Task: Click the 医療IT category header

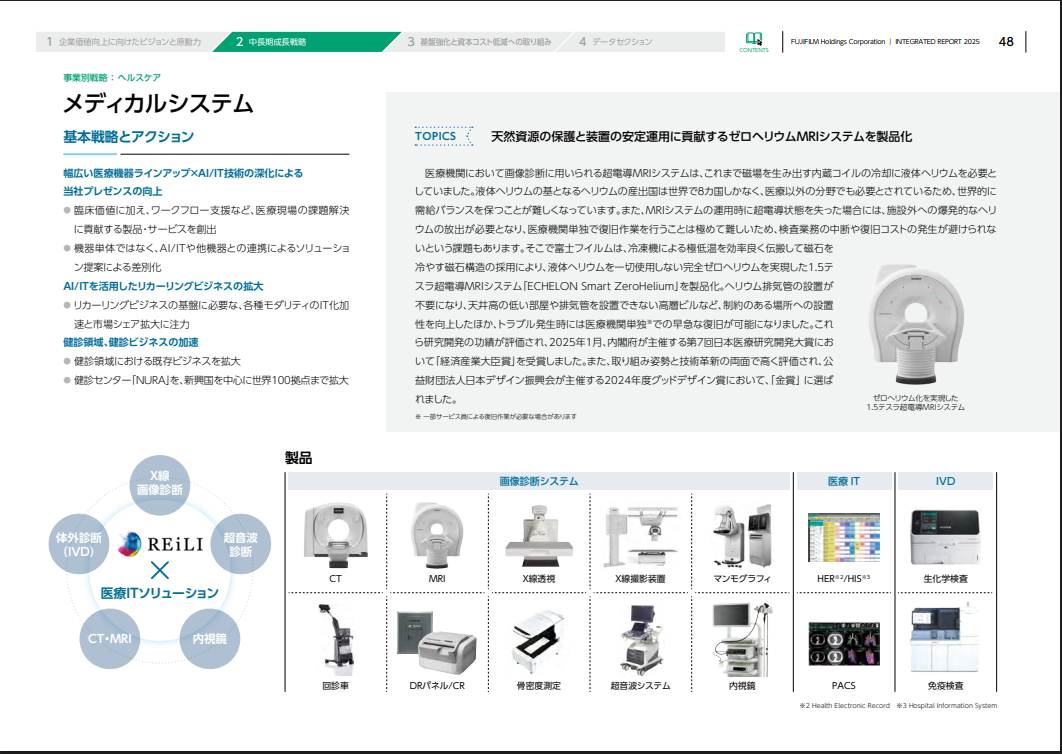Action: 842,481
